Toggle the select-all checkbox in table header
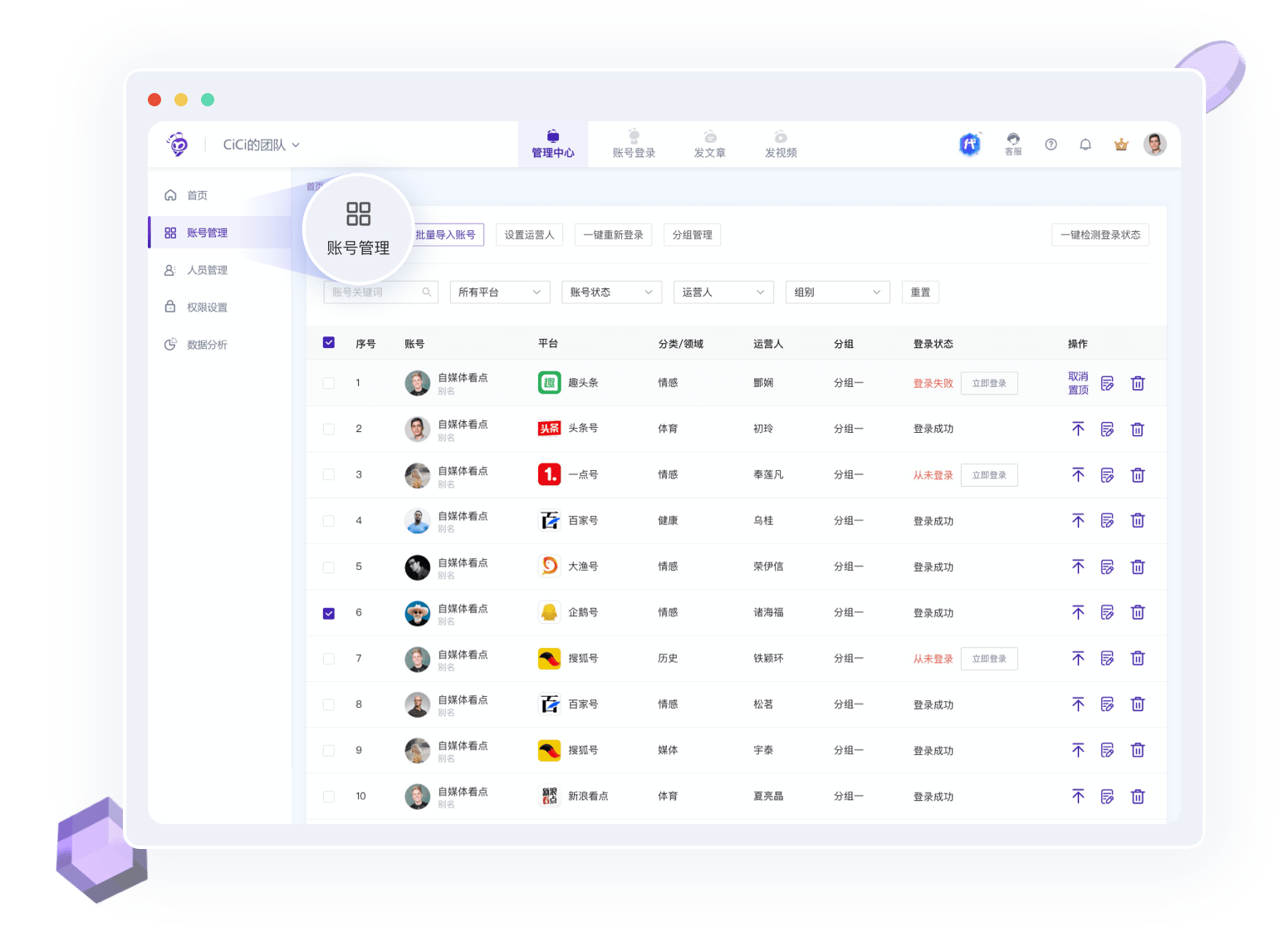Screen dimensions: 1284x952 tap(329, 343)
